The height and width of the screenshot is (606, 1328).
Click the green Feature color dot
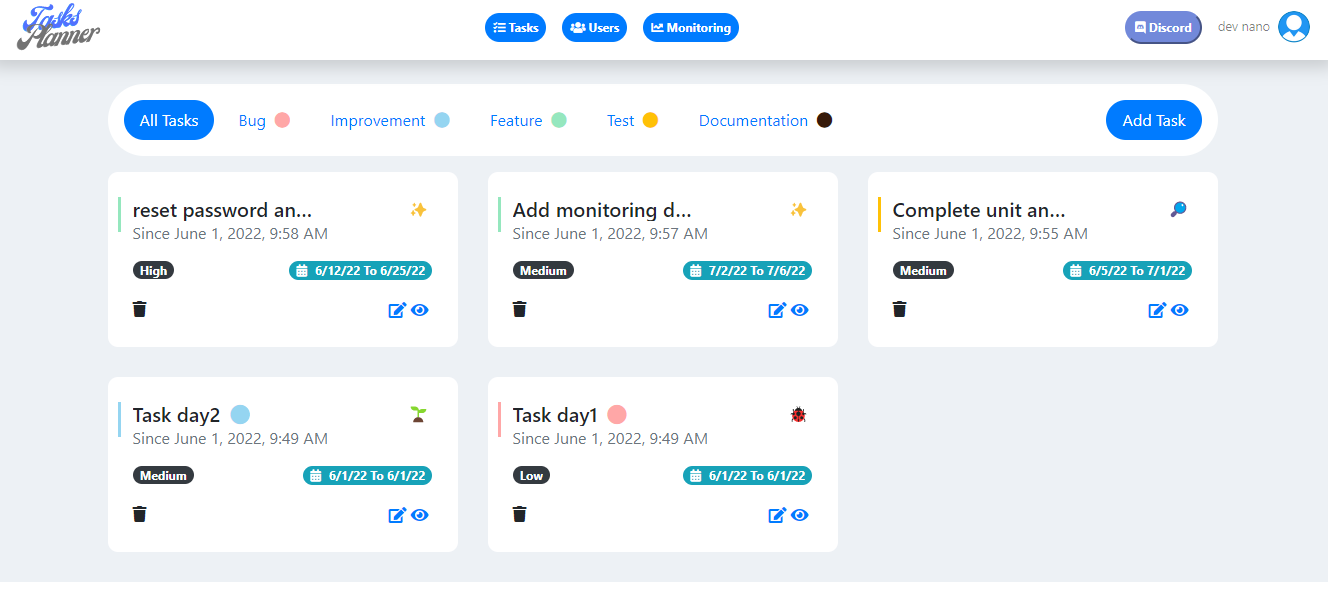pos(560,119)
